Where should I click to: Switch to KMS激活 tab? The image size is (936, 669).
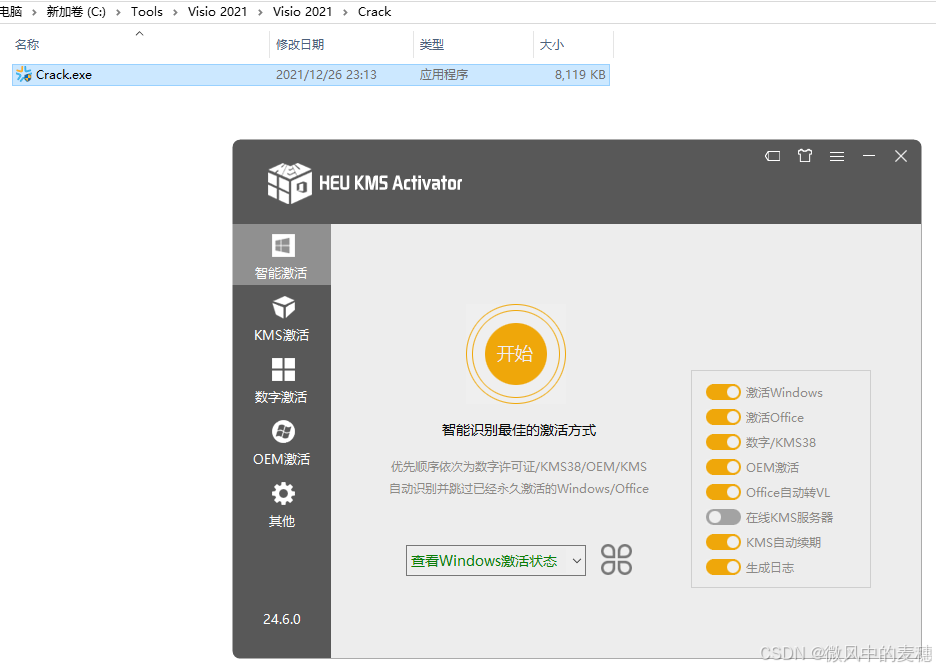click(282, 319)
